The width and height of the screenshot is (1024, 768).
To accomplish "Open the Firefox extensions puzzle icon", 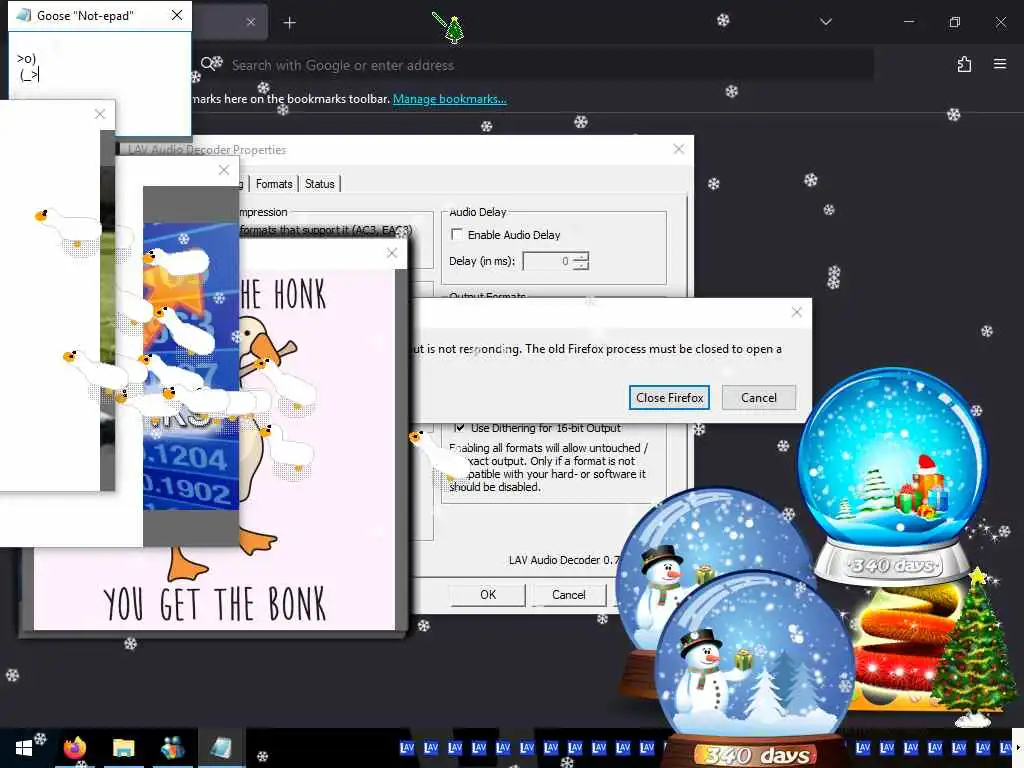I will click(964, 64).
